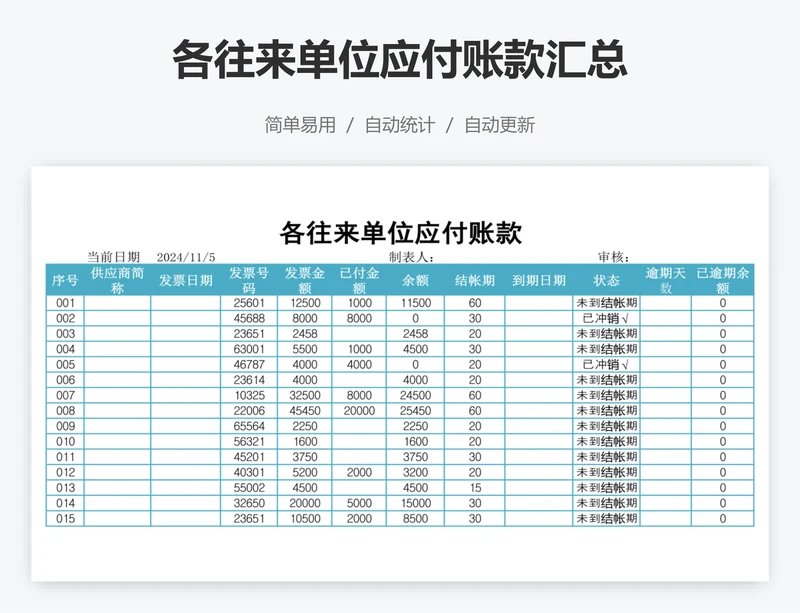
Task: Click the 已冲销 status in row 002
Action: [x=606, y=318]
